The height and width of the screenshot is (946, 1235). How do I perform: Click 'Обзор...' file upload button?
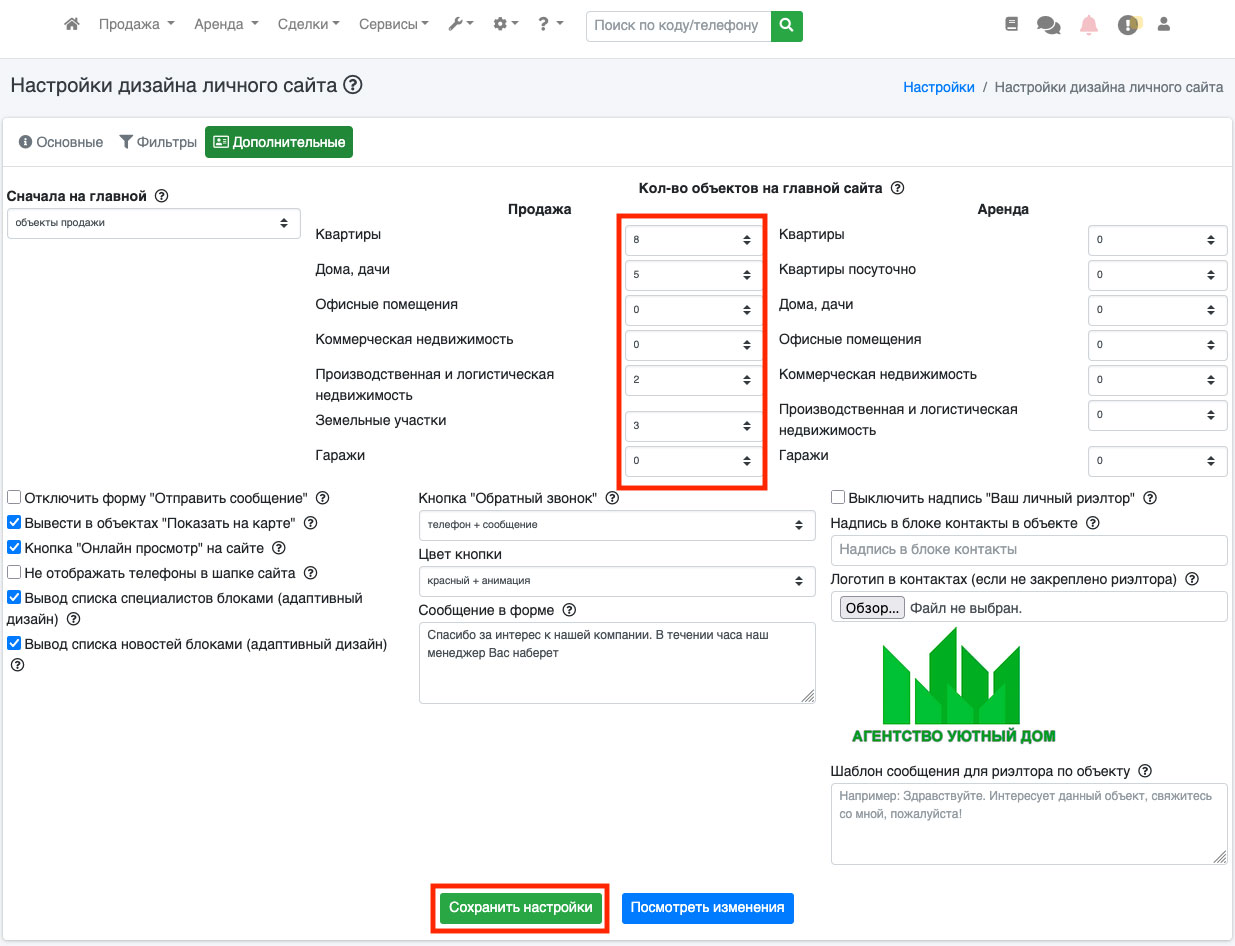(872, 607)
